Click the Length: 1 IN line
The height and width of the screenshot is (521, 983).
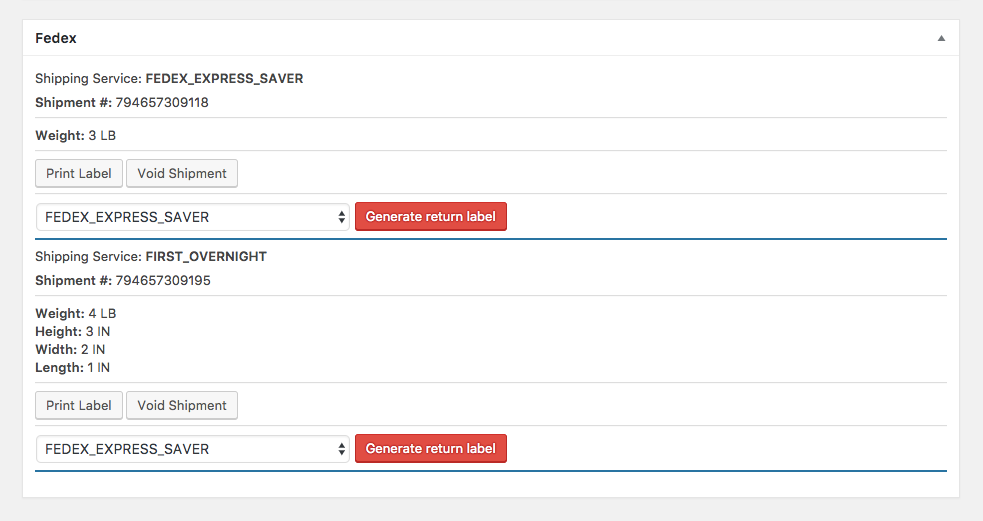point(73,368)
